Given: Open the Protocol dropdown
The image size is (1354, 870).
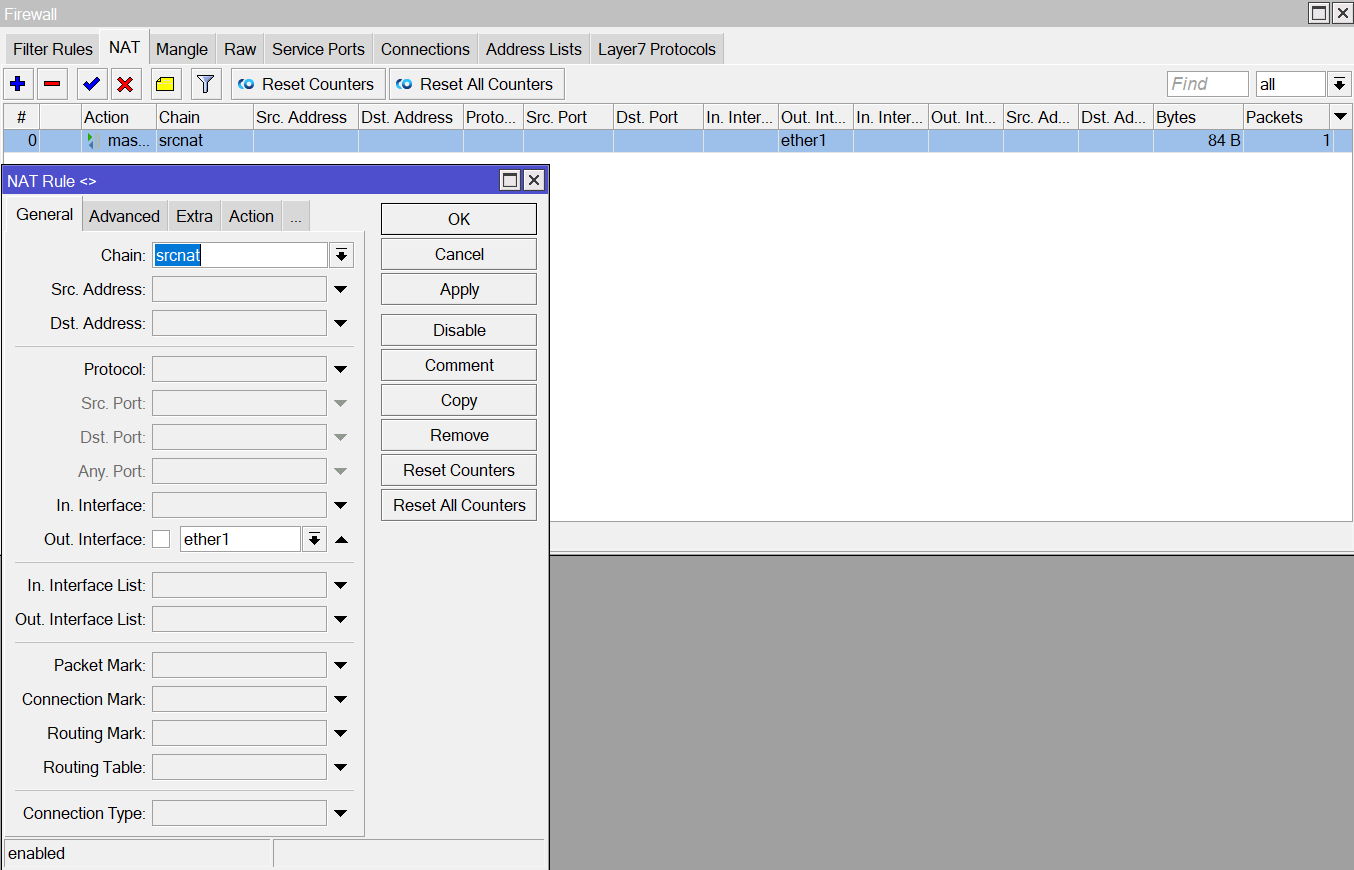Looking at the screenshot, I should (x=341, y=369).
